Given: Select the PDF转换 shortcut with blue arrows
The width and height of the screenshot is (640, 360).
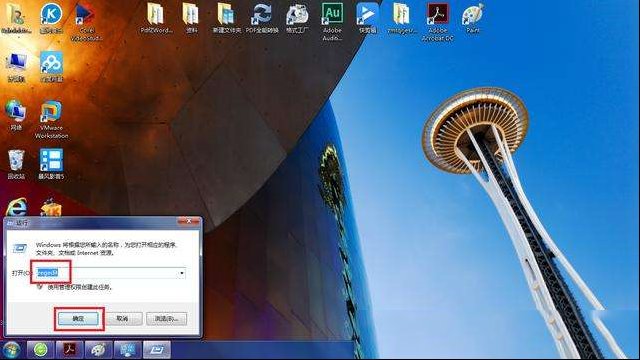Looking at the screenshot, I should tap(262, 18).
